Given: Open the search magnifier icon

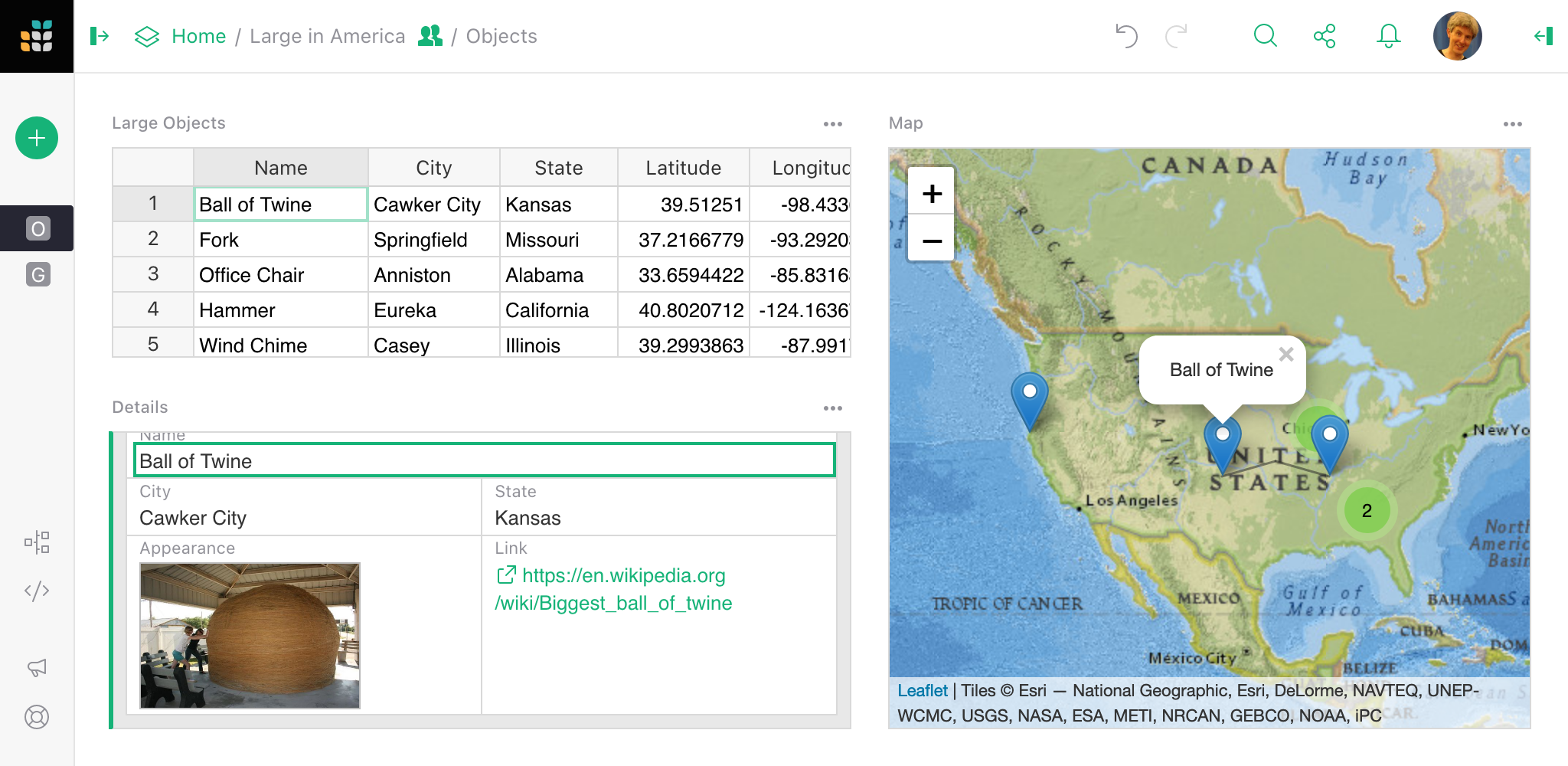Looking at the screenshot, I should (x=1265, y=36).
